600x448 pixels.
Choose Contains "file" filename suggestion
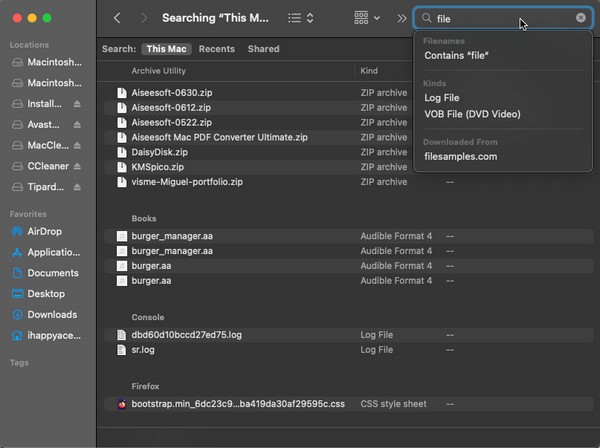pyautogui.click(x=456, y=55)
